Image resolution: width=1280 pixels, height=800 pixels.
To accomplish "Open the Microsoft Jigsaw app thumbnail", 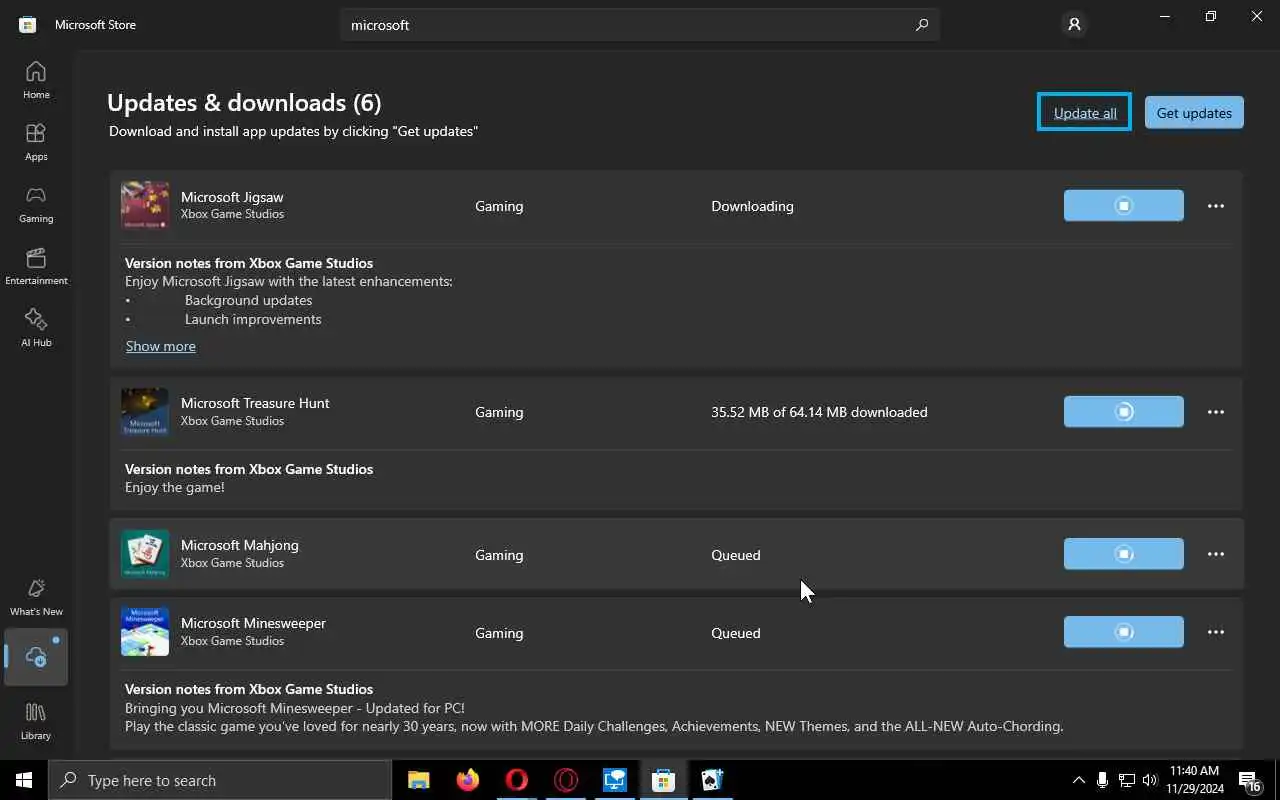I will [145, 206].
